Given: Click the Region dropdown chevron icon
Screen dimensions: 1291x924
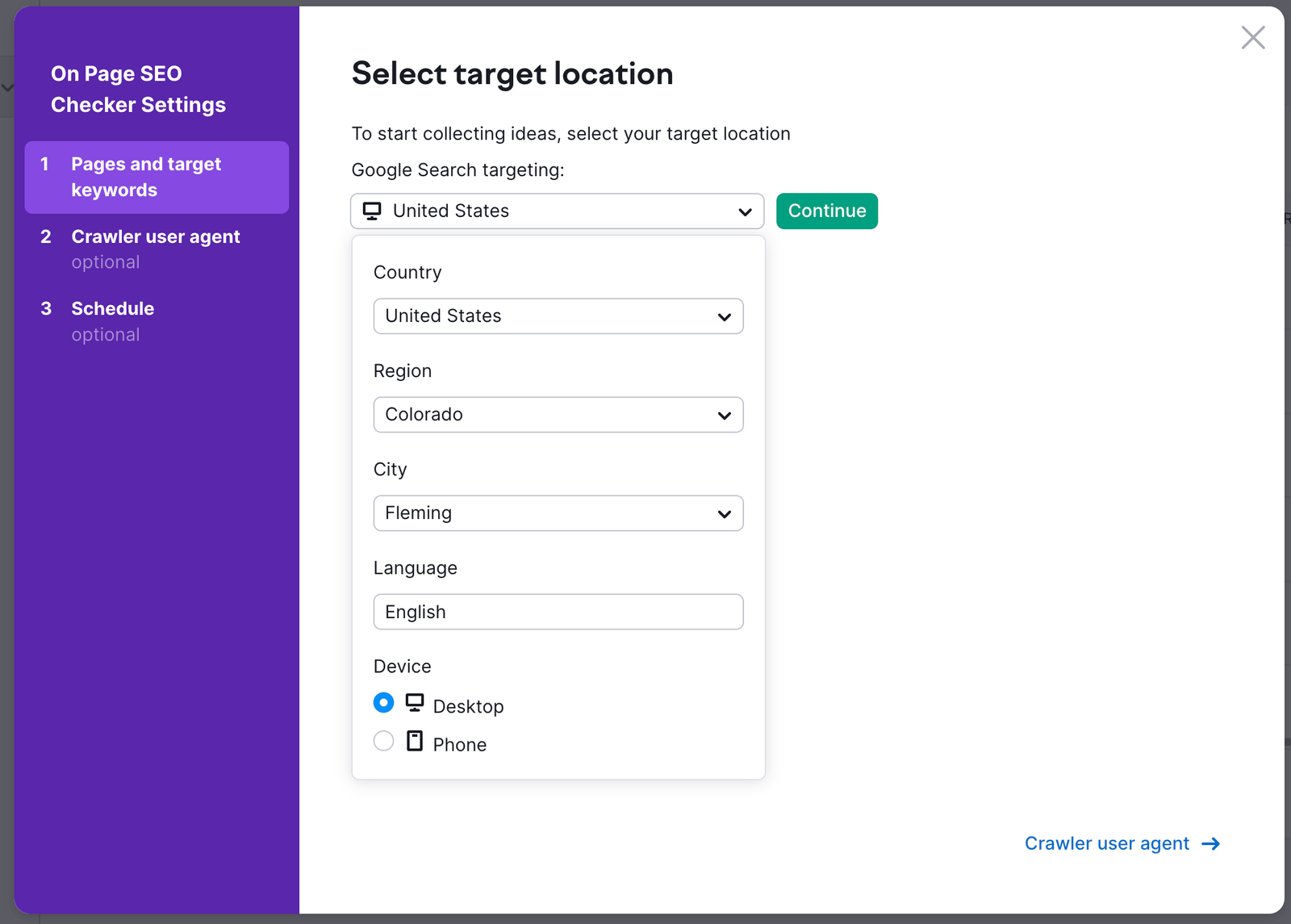Looking at the screenshot, I should [x=725, y=415].
